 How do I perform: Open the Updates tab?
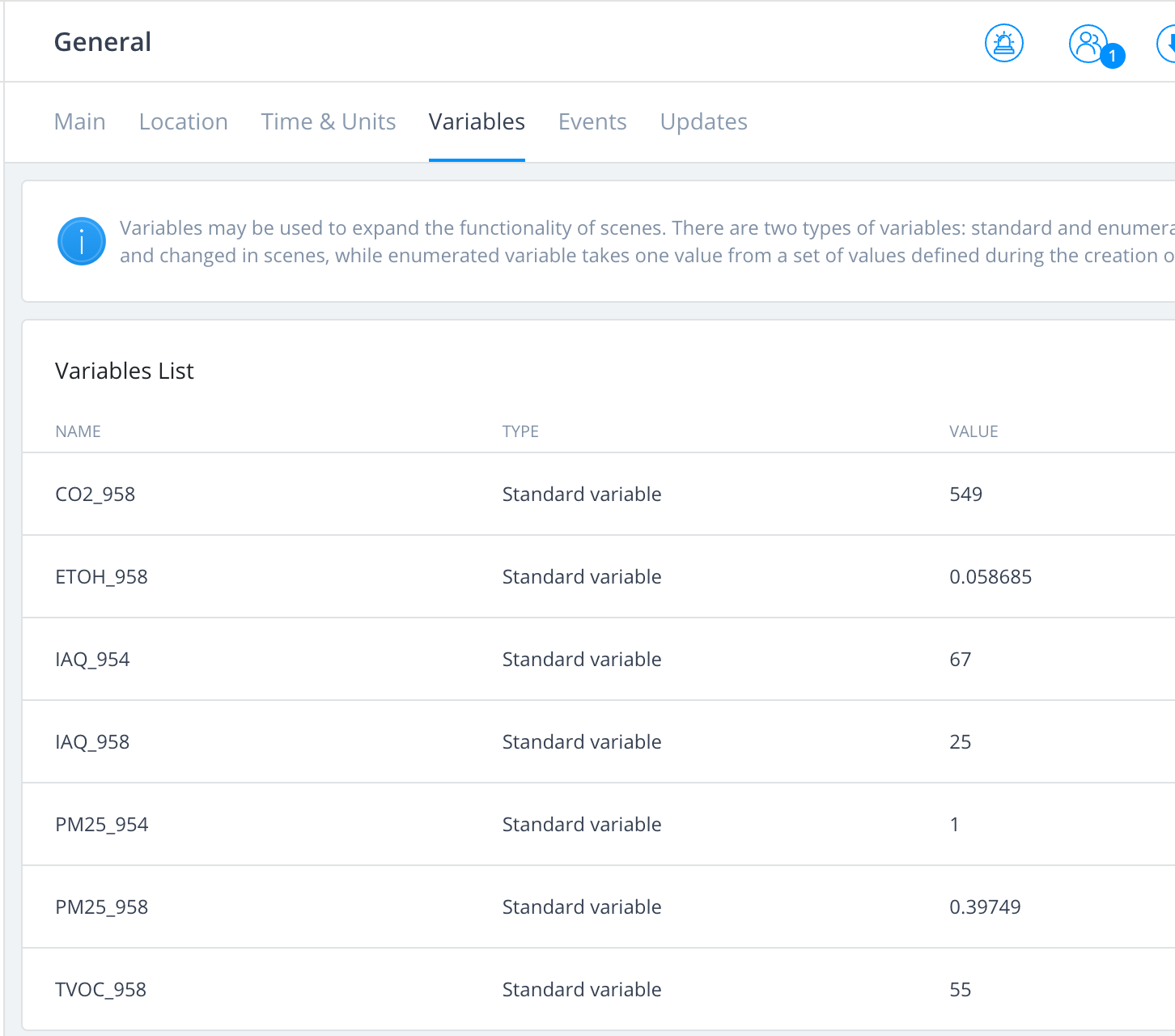point(703,122)
